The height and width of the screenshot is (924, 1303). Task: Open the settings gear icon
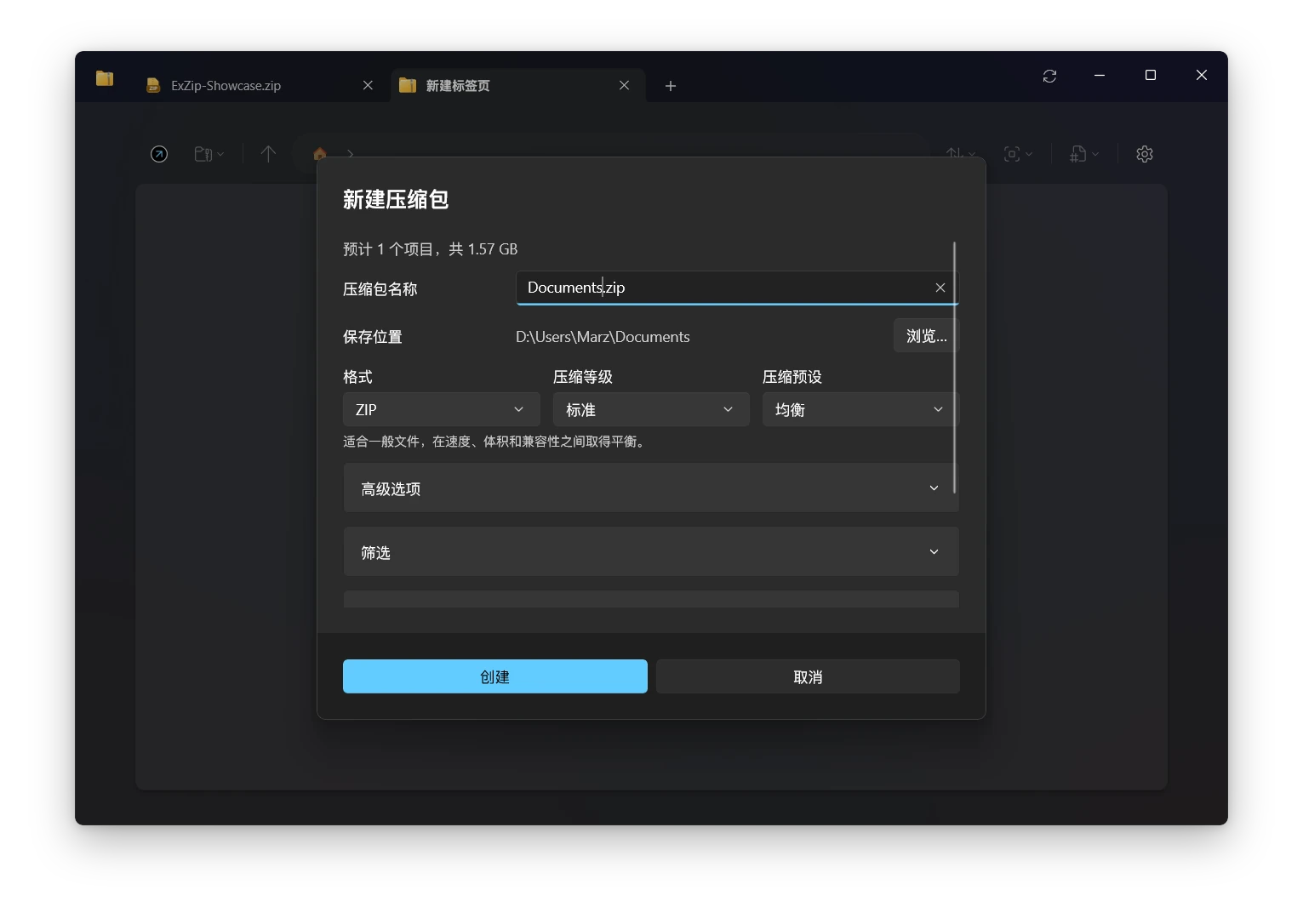pos(1145,154)
